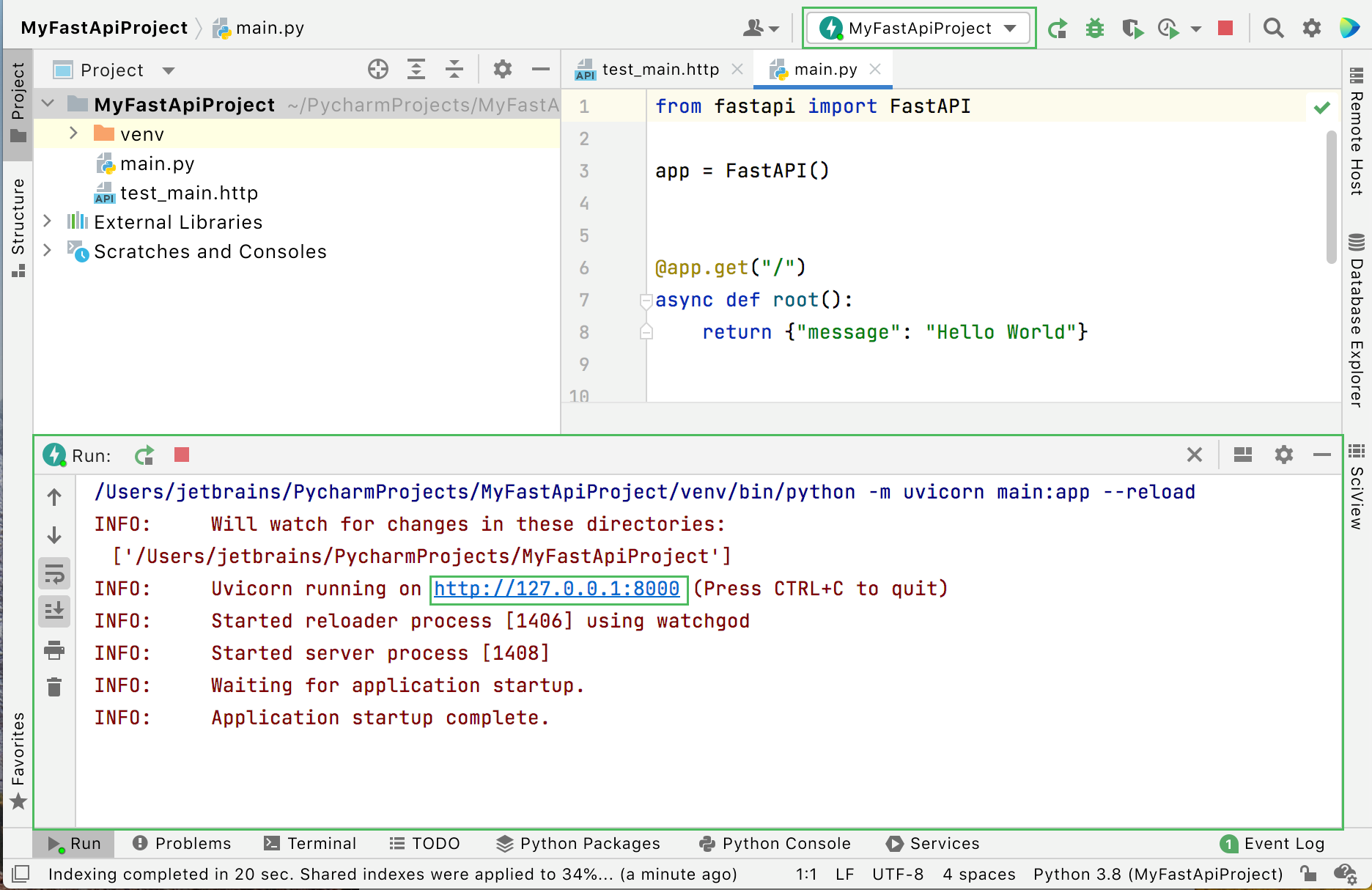
Task: Select main.py in the Project tree
Action: (157, 163)
